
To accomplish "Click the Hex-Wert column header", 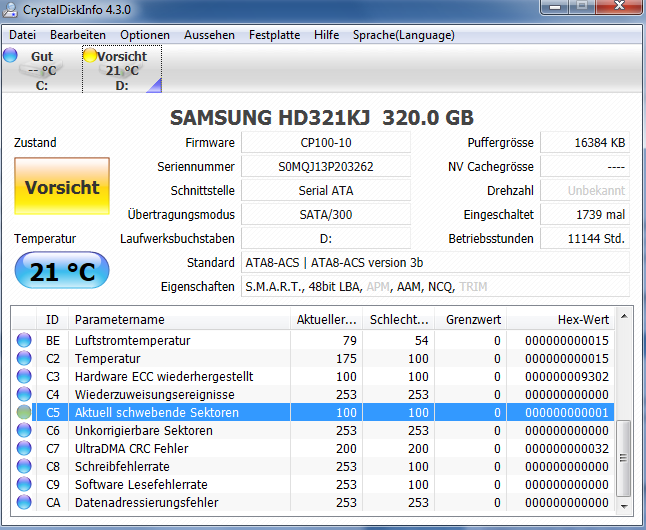I will [560, 319].
